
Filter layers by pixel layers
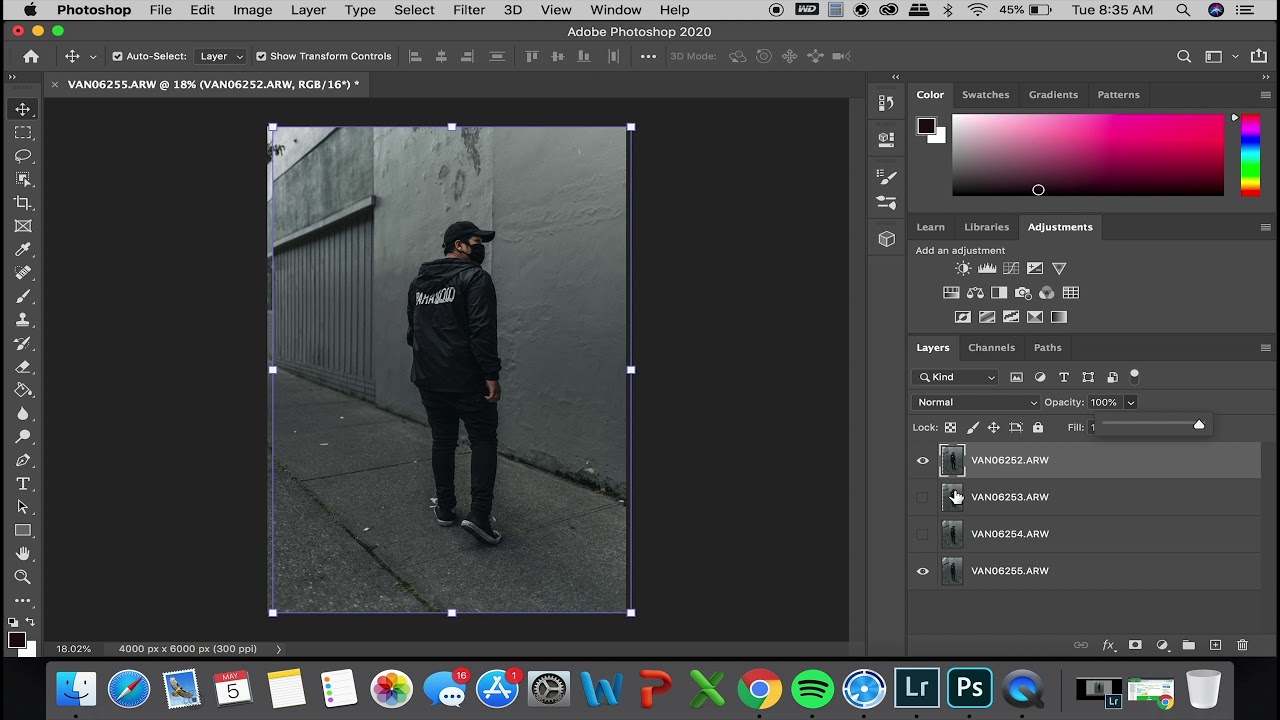pyautogui.click(x=1017, y=377)
